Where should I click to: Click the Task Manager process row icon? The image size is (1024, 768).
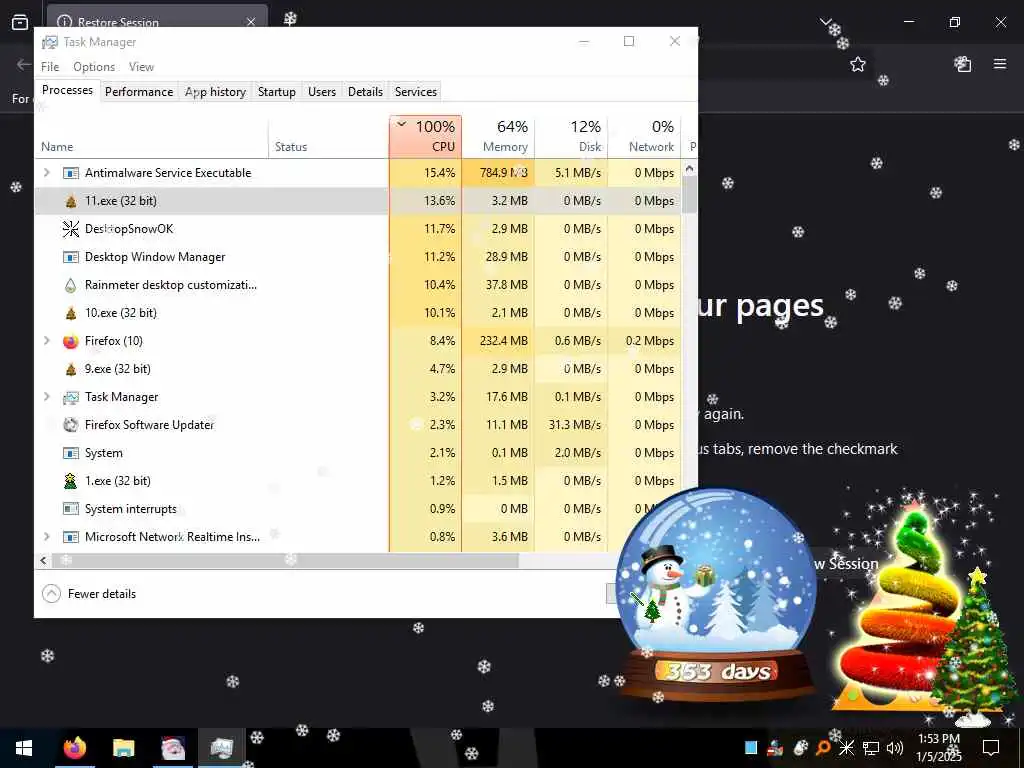(x=71, y=397)
